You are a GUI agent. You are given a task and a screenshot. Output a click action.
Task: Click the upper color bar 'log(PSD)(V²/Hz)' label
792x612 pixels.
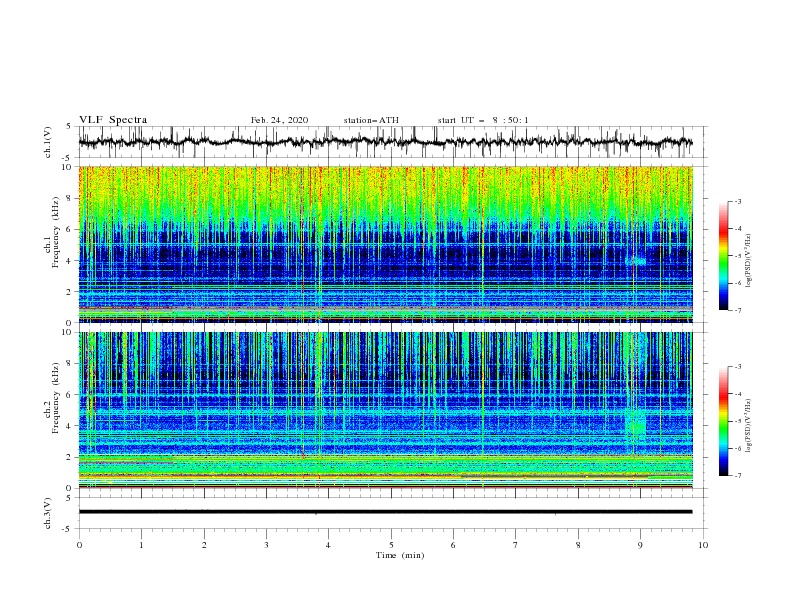[748, 261]
